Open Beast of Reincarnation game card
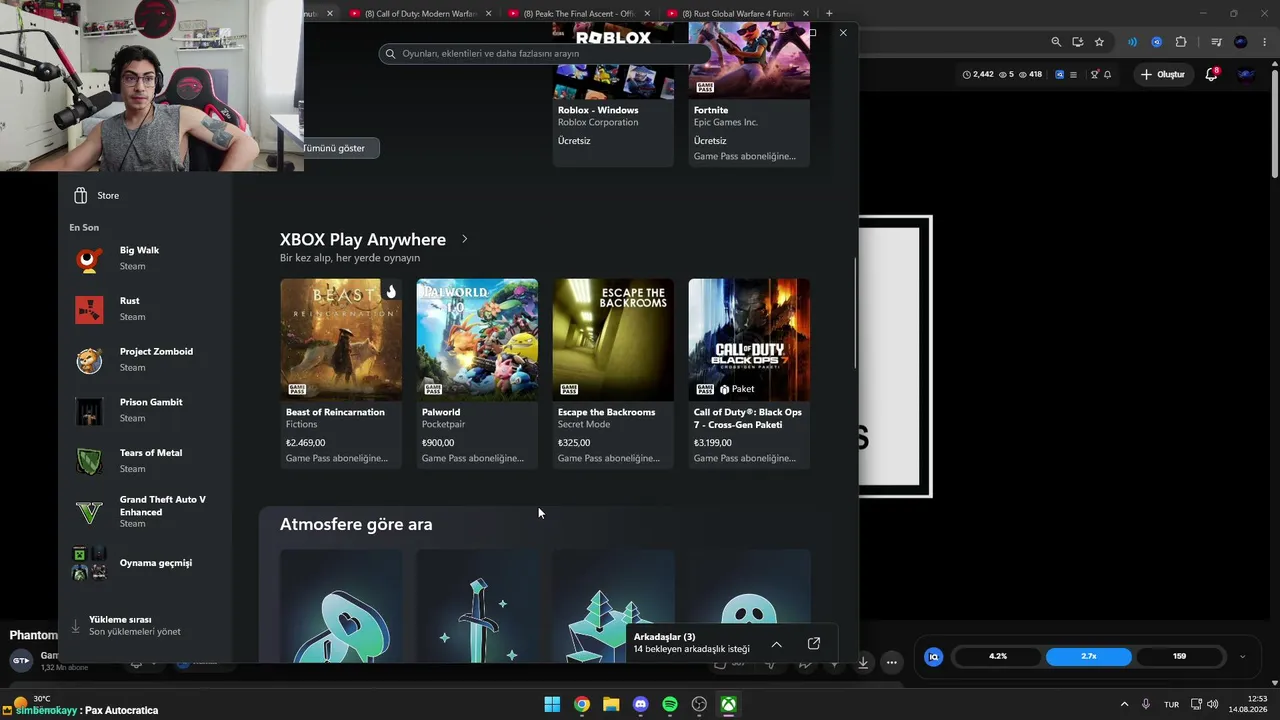This screenshot has width=1280, height=720. pos(341,373)
